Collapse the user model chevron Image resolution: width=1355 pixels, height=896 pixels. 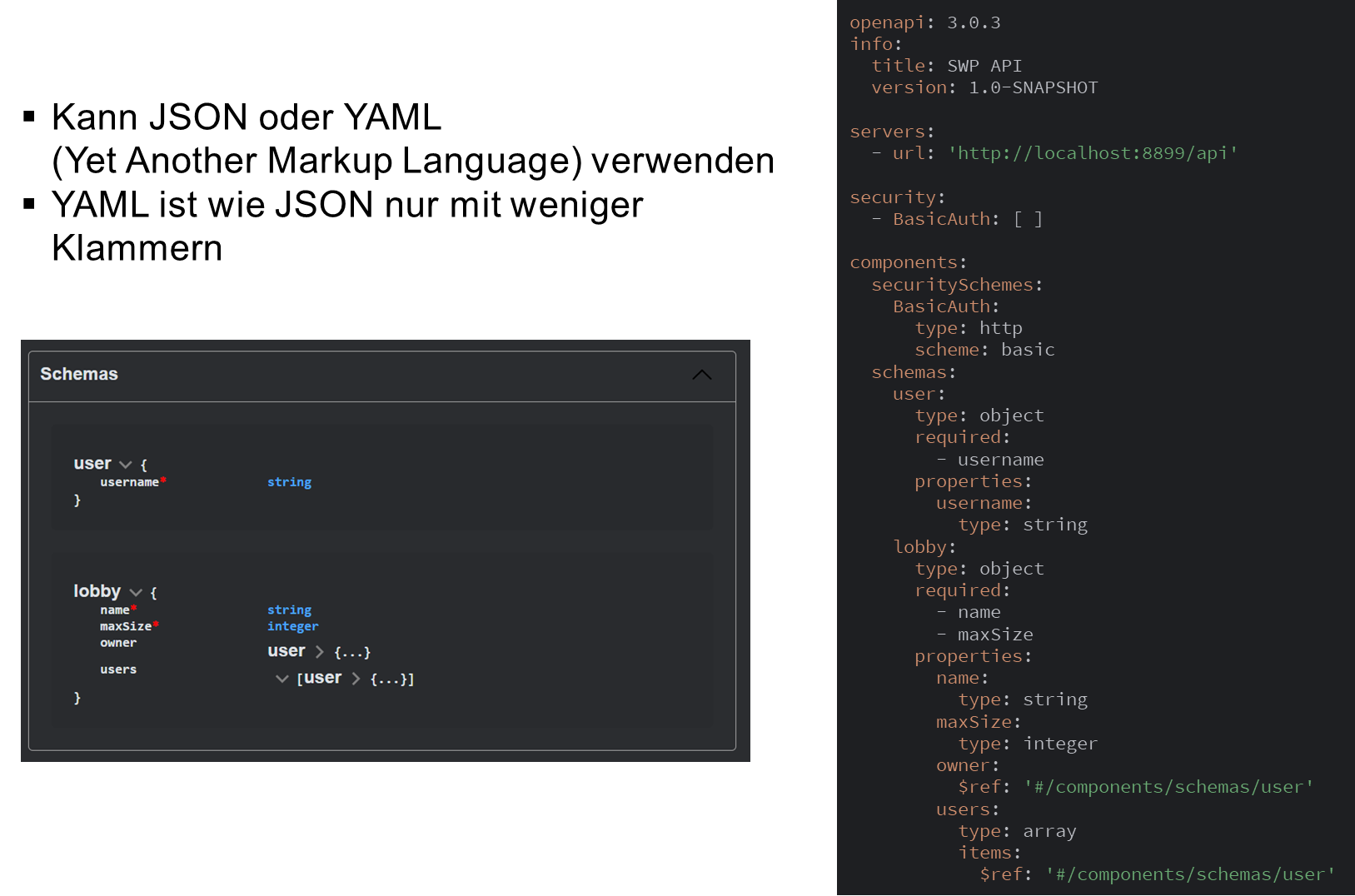click(x=126, y=465)
